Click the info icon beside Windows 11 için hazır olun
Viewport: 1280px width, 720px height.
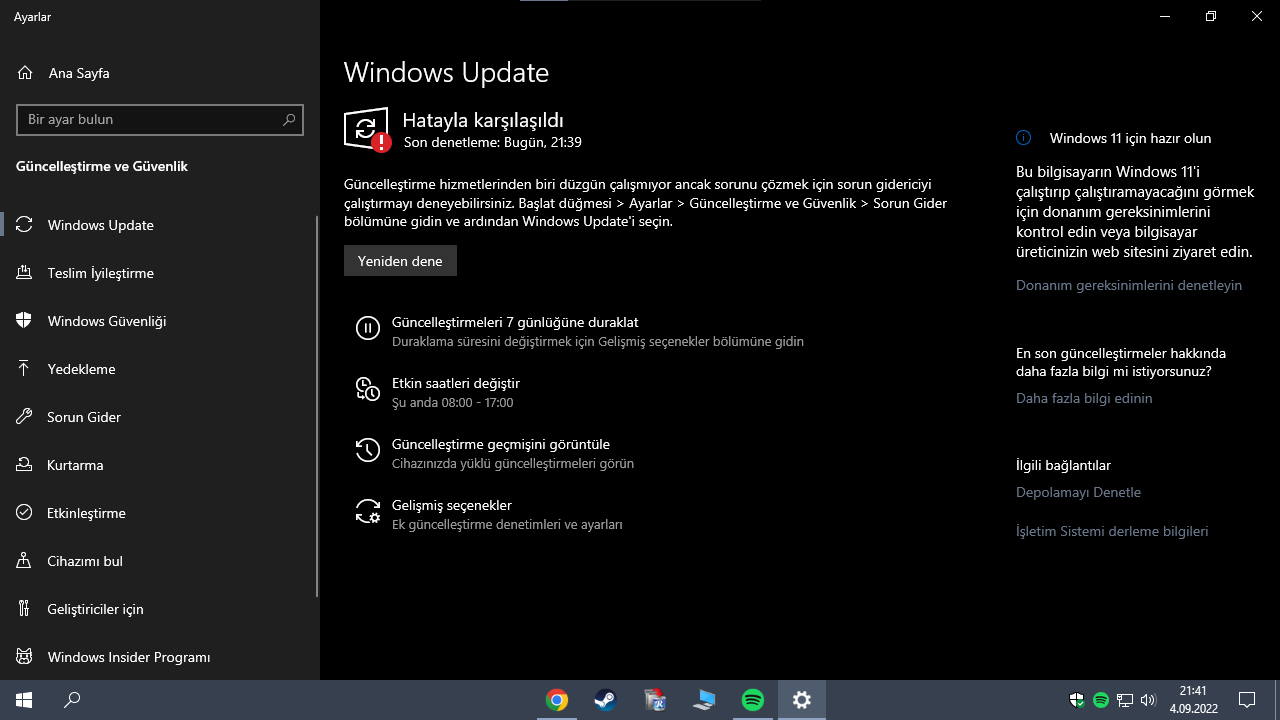click(x=1023, y=138)
